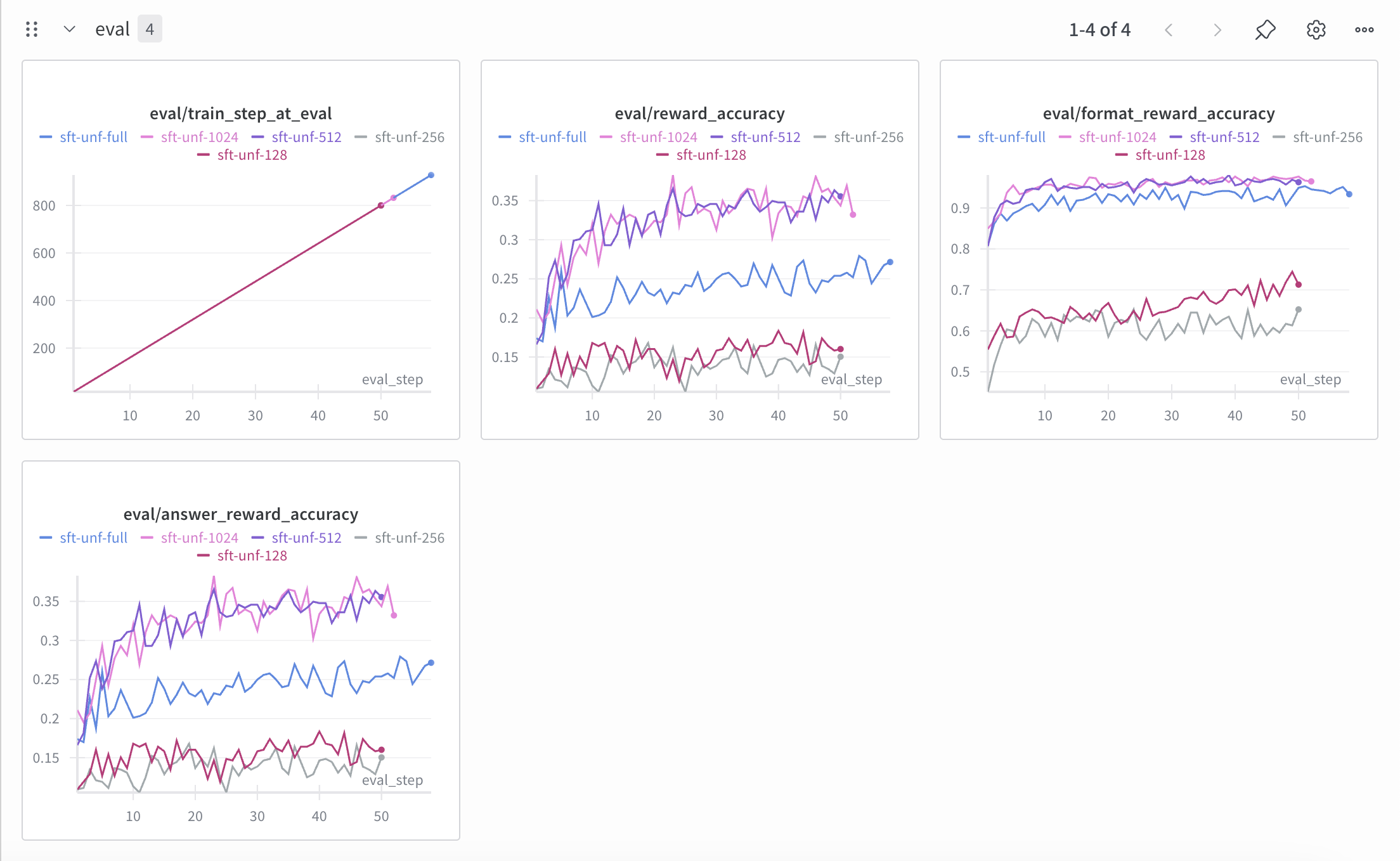Toggle sft-unf-128 legend in answer_reward_accuracy chart
Screen dimensions: 1400x861
click(251, 555)
